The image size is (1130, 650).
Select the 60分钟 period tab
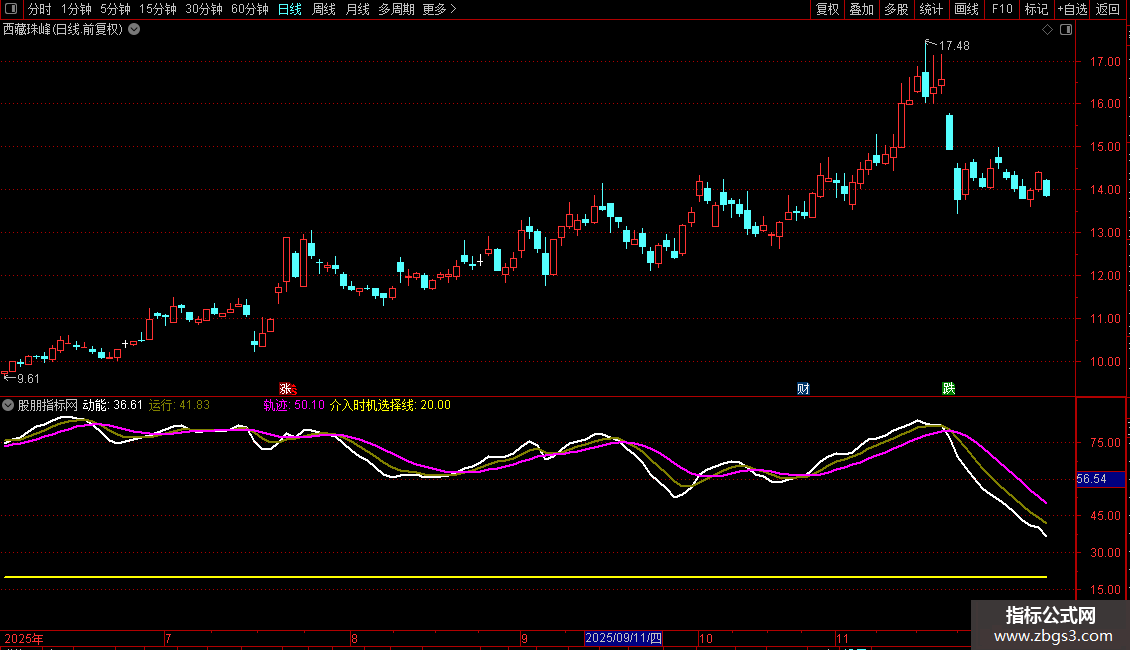249,9
